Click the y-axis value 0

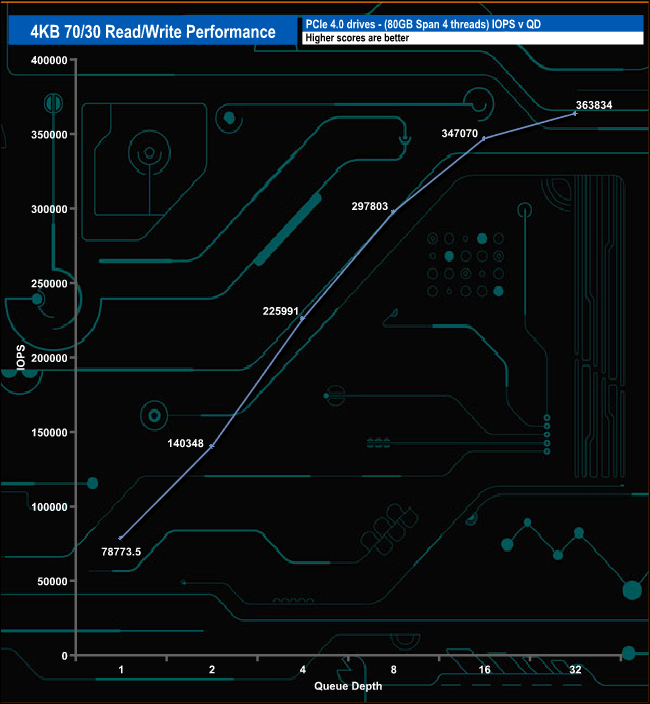tap(64, 656)
